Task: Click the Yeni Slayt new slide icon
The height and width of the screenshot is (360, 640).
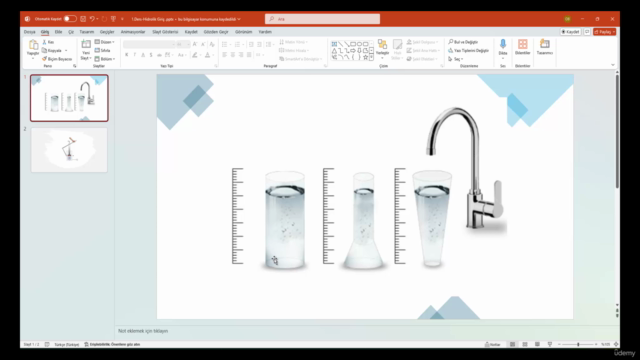Action: tap(86, 44)
